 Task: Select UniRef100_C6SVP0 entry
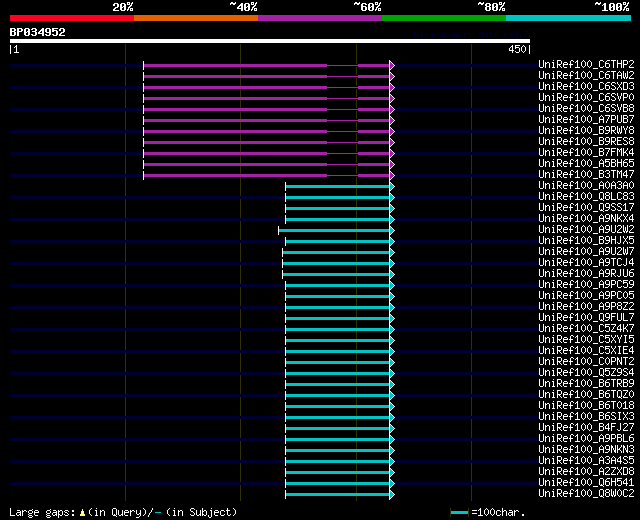pyautogui.click(x=586, y=98)
